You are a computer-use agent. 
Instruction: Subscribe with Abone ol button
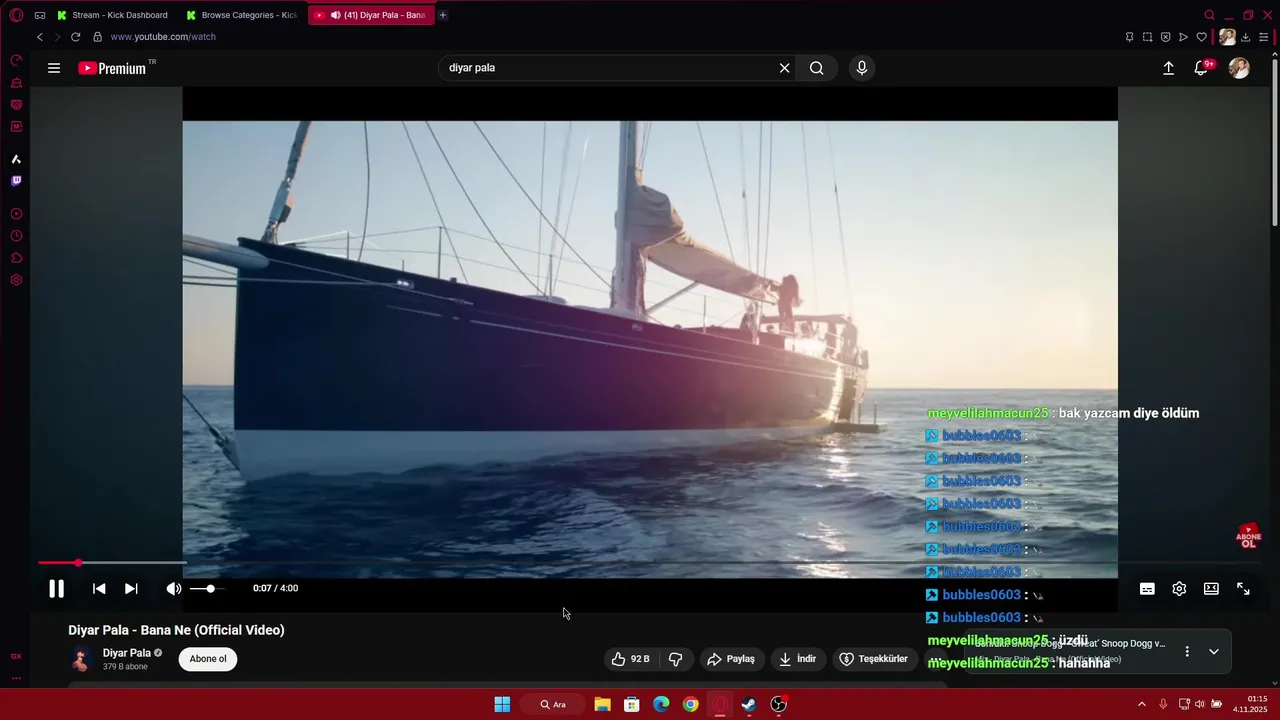point(208,659)
